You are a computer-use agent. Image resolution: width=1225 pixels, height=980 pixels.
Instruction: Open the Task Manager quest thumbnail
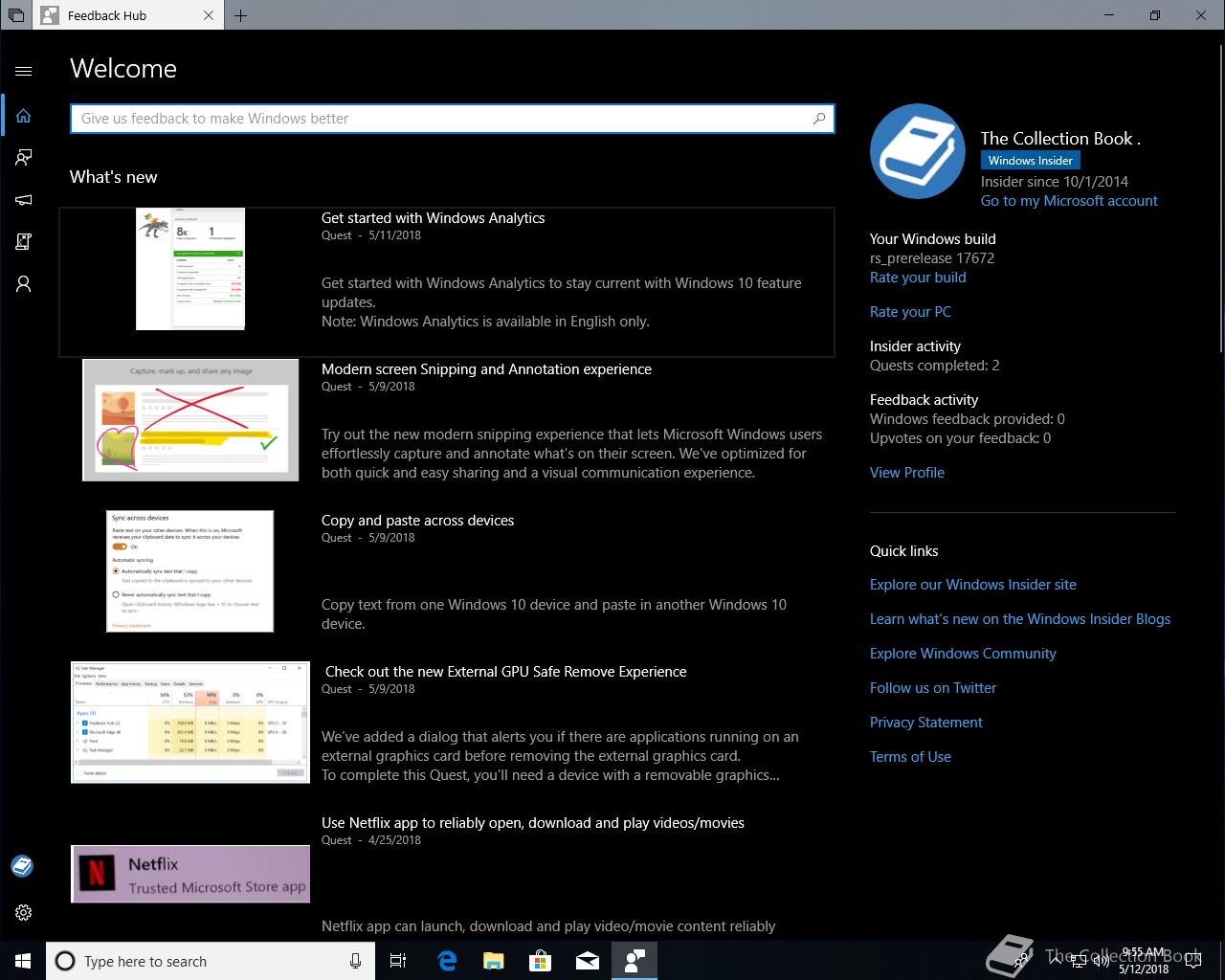[x=190, y=723]
